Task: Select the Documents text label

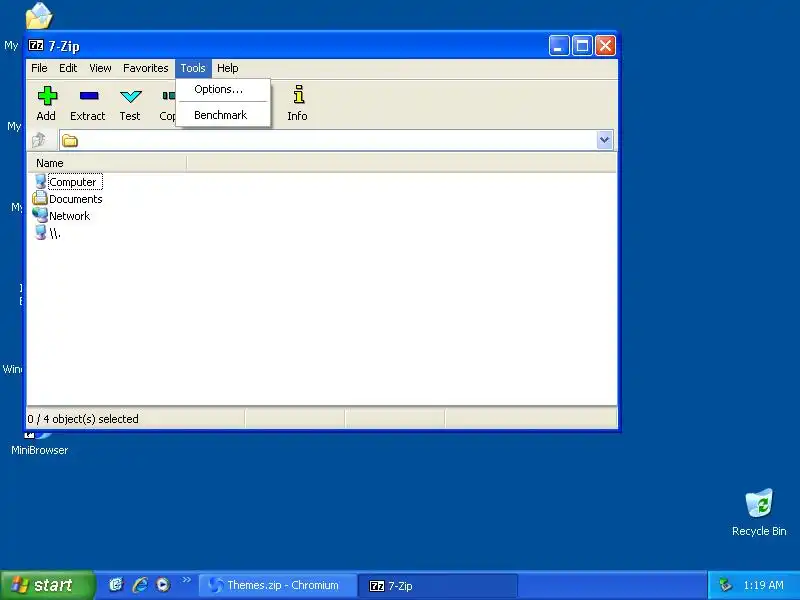Action: tap(76, 199)
